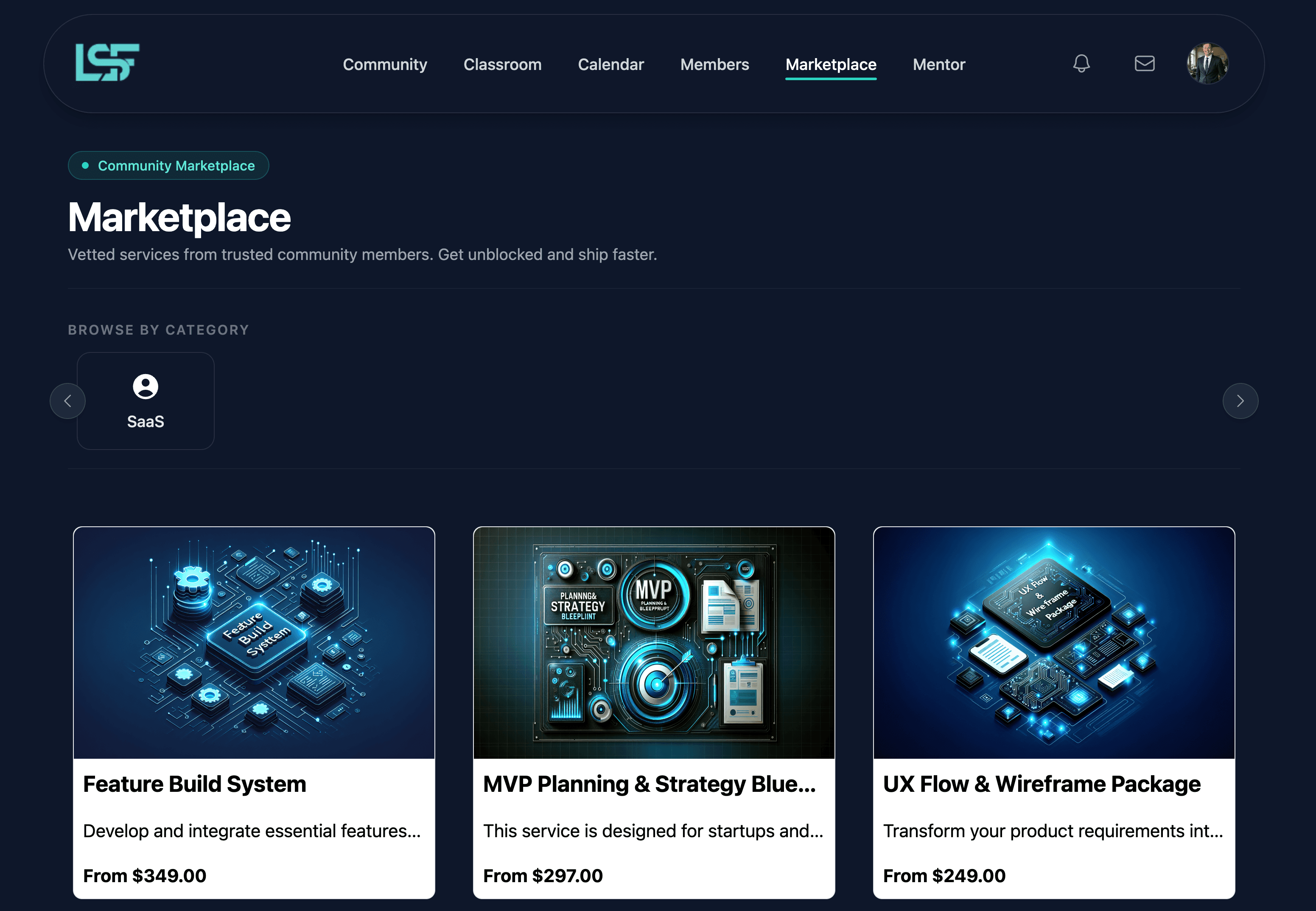Switch to the Classroom tab
Screen dimensions: 1316x911
[x=502, y=64]
